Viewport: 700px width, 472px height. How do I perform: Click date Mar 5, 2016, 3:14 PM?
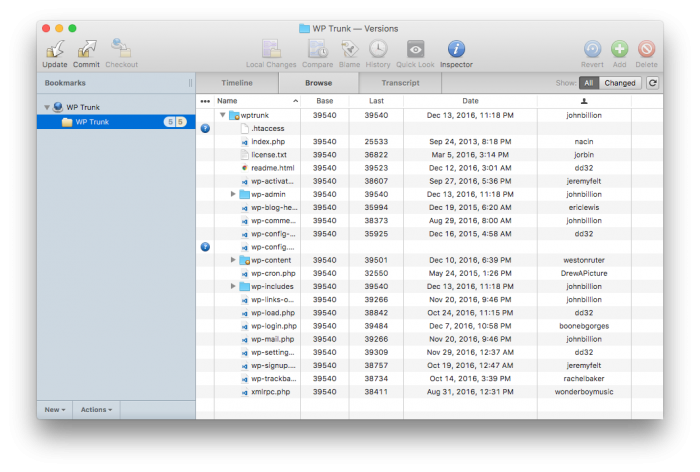pyautogui.click(x=470, y=155)
